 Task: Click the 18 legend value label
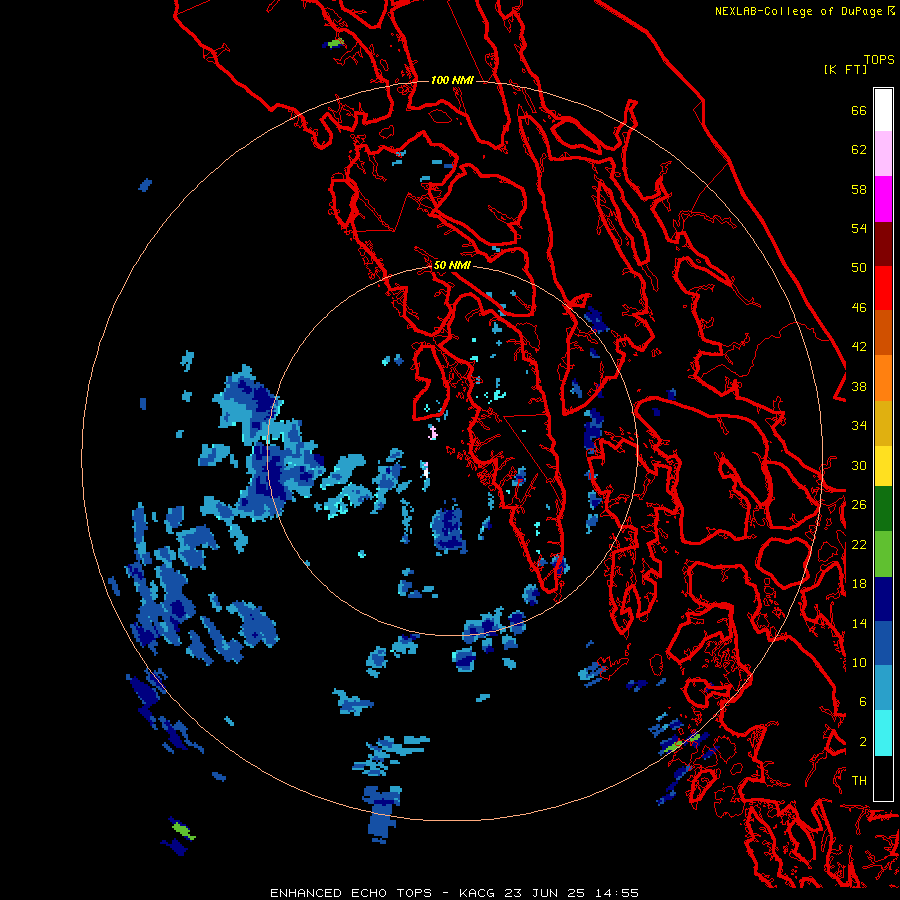tap(859, 584)
